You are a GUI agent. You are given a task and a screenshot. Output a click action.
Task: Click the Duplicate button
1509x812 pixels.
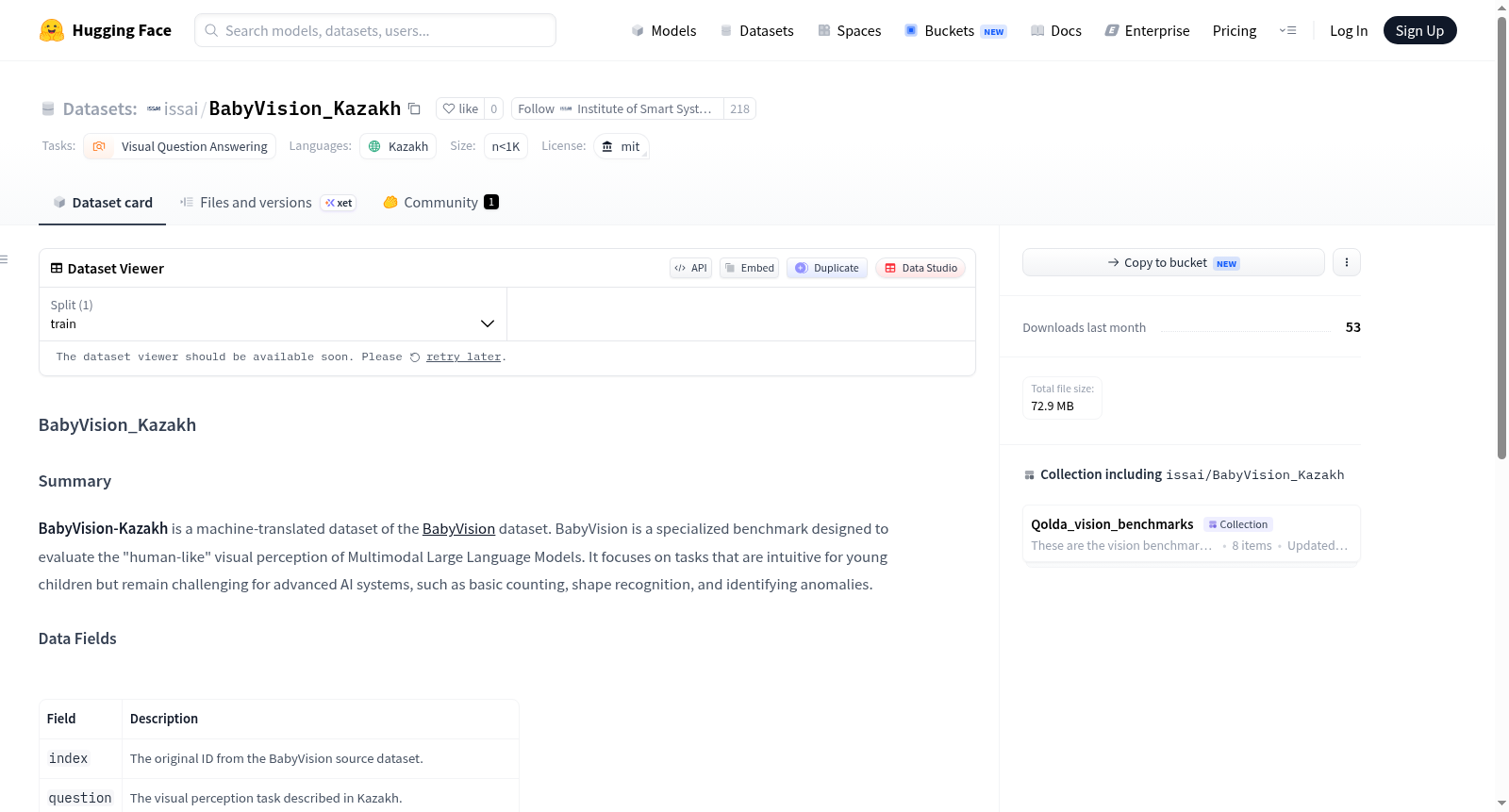coord(827,268)
